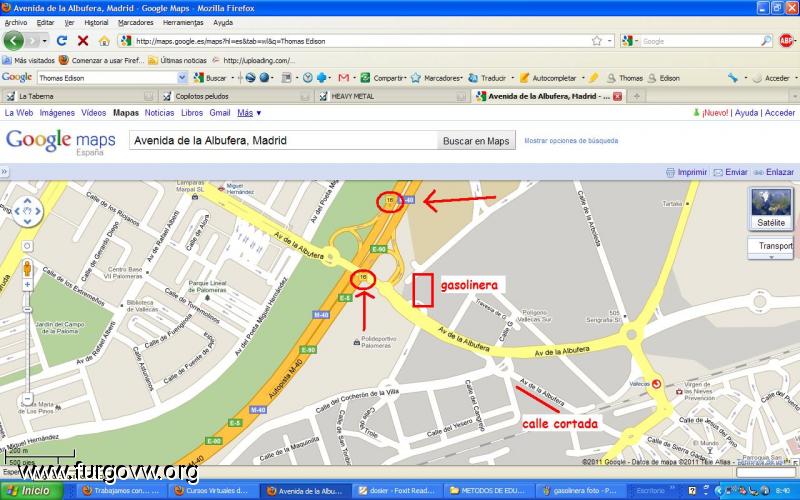The image size is (800, 500).
Task: Reload the page with the refresh icon
Action: pyautogui.click(x=62, y=41)
